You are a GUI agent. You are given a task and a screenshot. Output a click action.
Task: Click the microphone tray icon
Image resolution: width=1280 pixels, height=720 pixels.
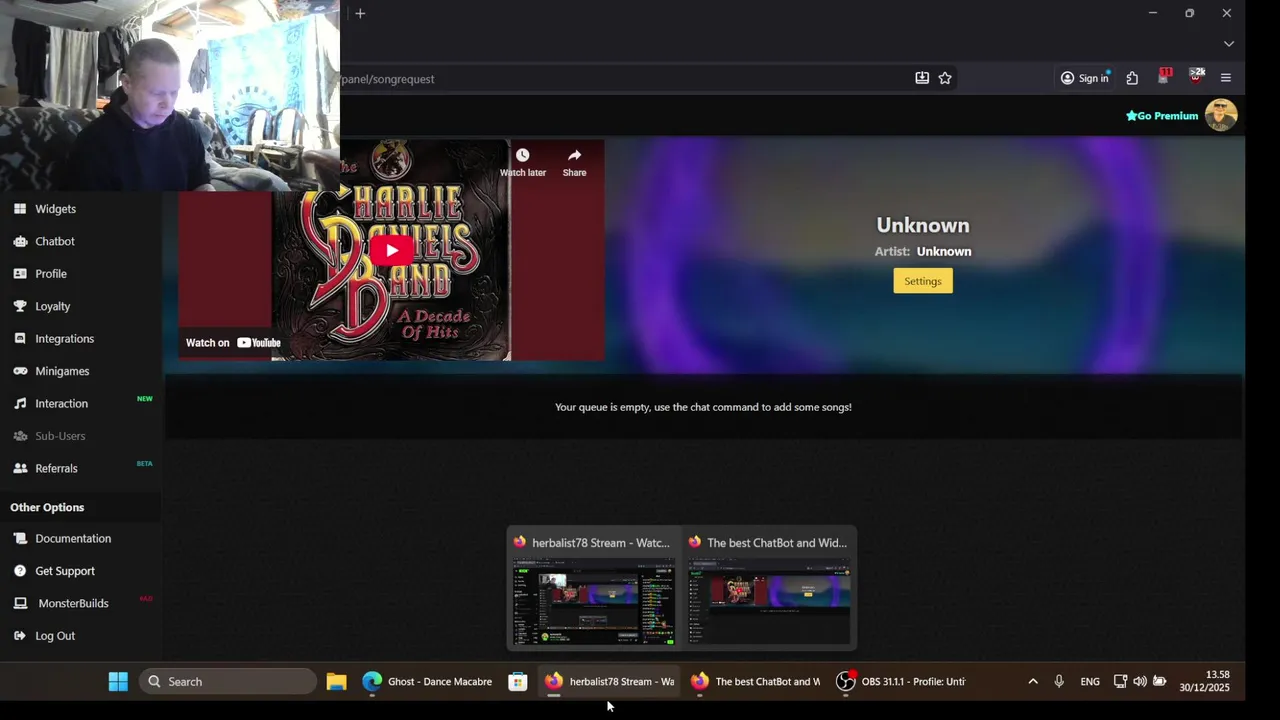[x=1059, y=682]
